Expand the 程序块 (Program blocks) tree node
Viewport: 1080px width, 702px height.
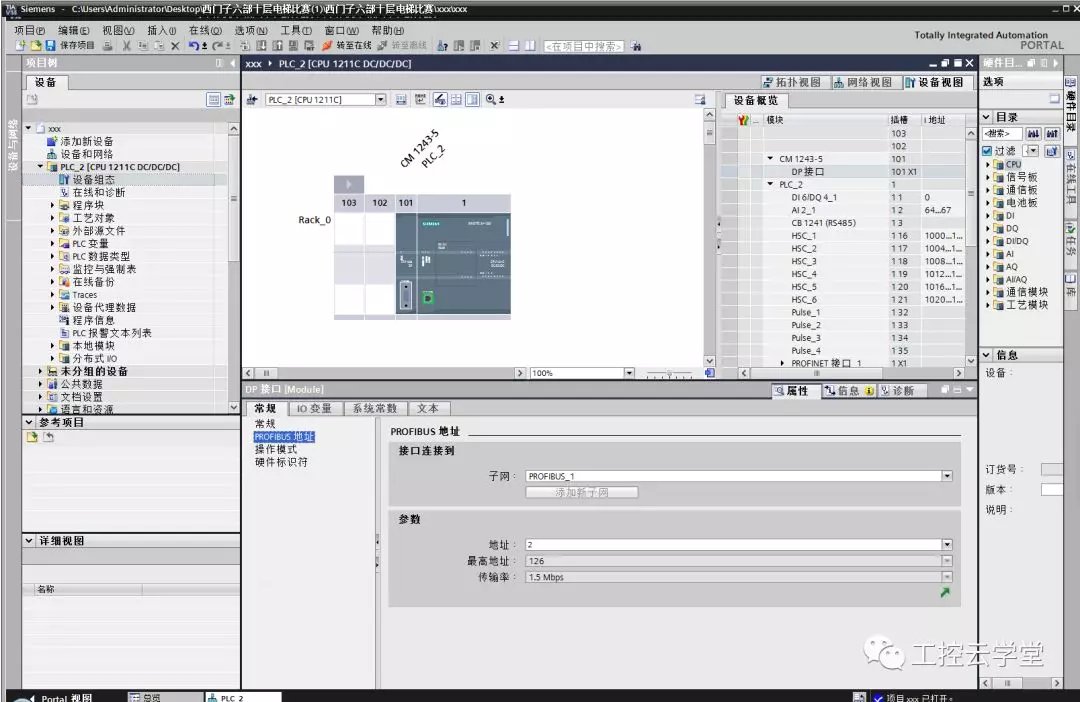click(x=53, y=205)
